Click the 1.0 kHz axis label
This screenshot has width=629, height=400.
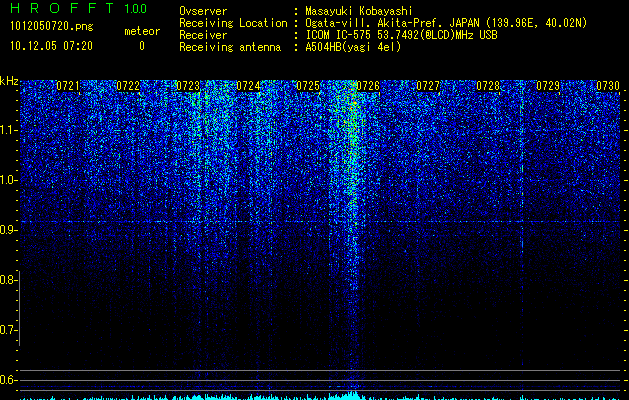pos(8,180)
